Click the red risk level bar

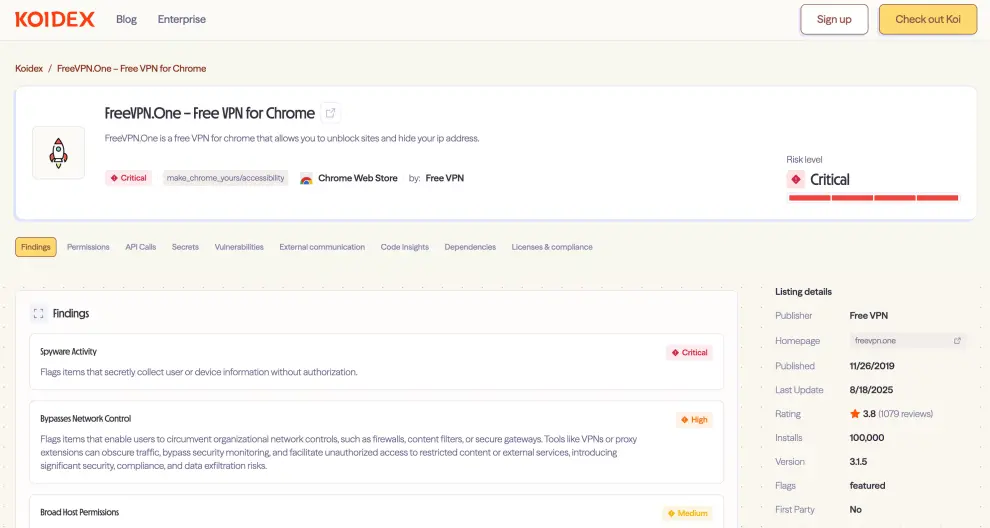pyautogui.click(x=873, y=198)
